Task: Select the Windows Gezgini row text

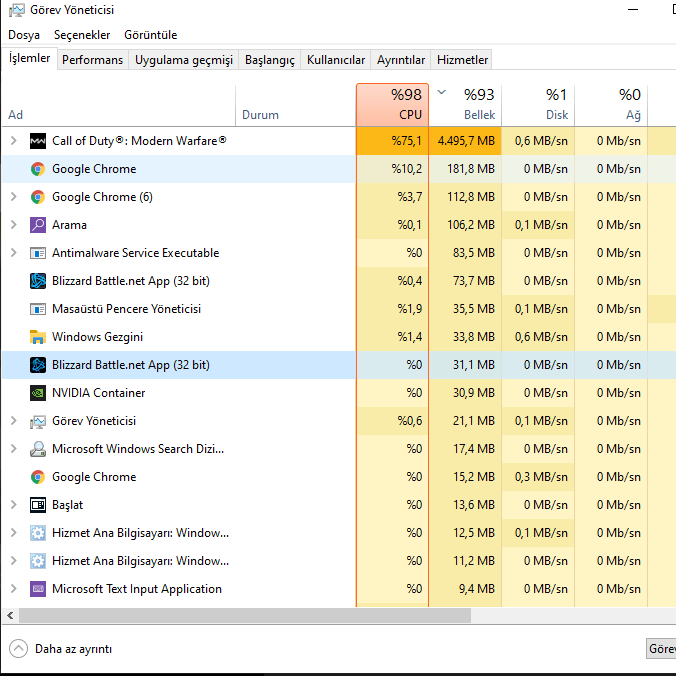Action: [x=97, y=337]
